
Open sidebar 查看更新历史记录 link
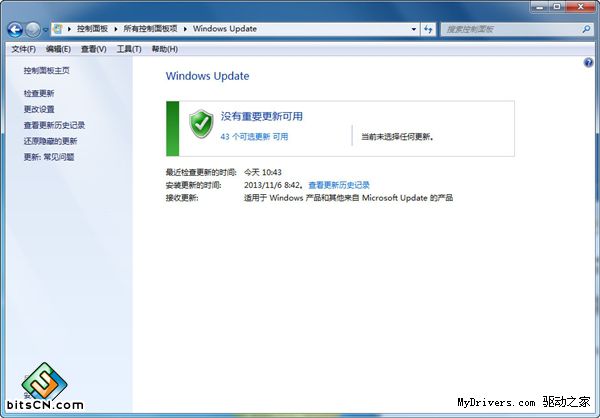click(54, 125)
